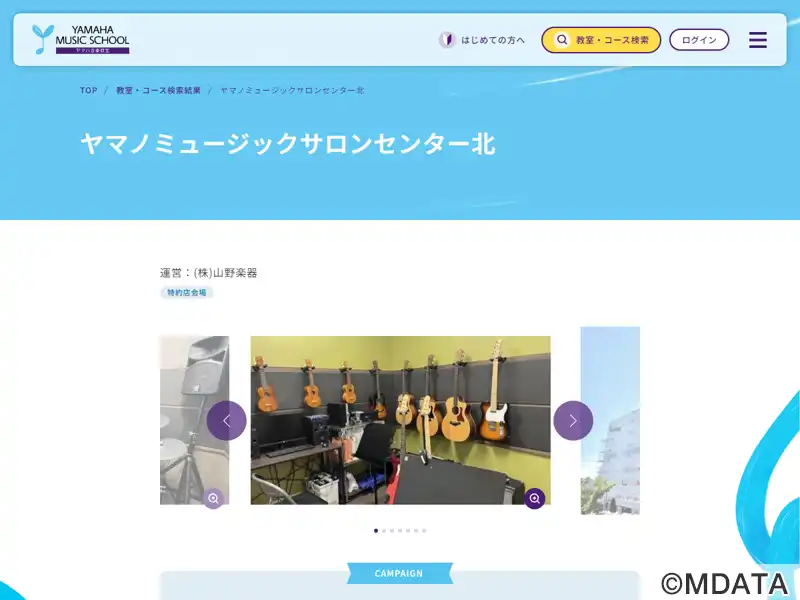Viewport: 800px width, 600px height.
Task: Click the 運営：(株)山野楽器 text
Action: 209,273
